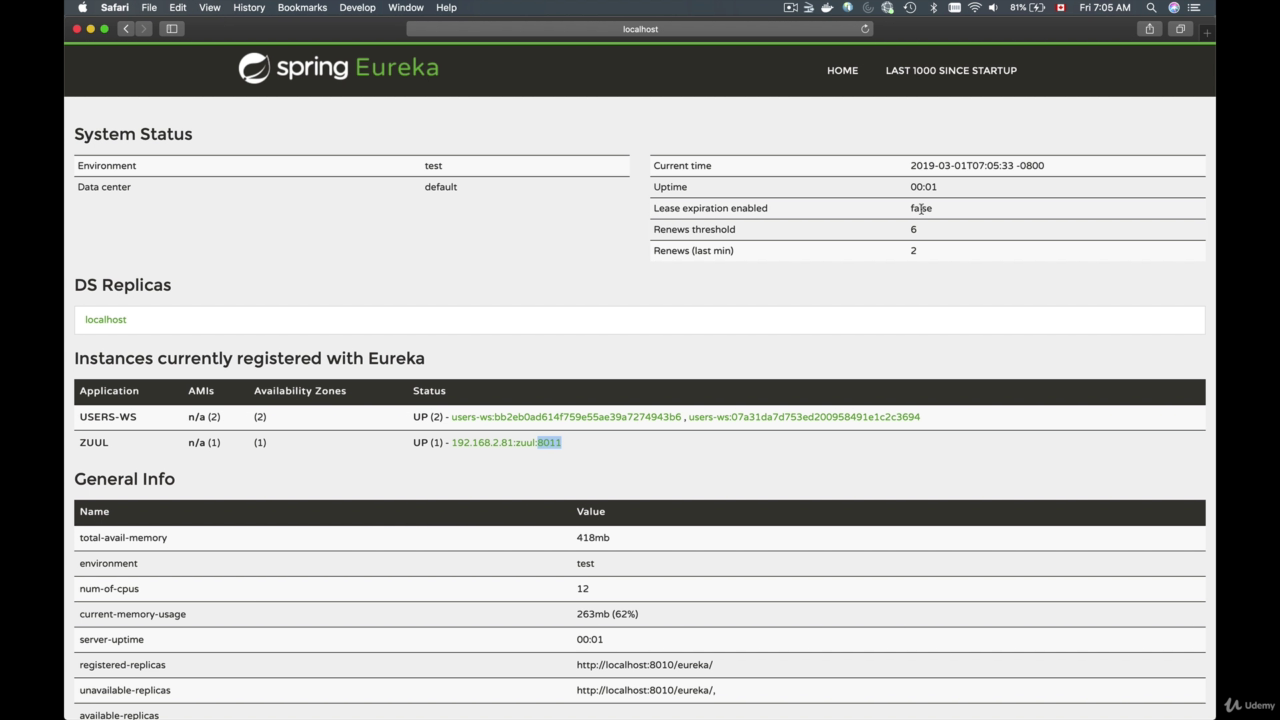Click the volume speaker icon

pyautogui.click(x=993, y=7)
